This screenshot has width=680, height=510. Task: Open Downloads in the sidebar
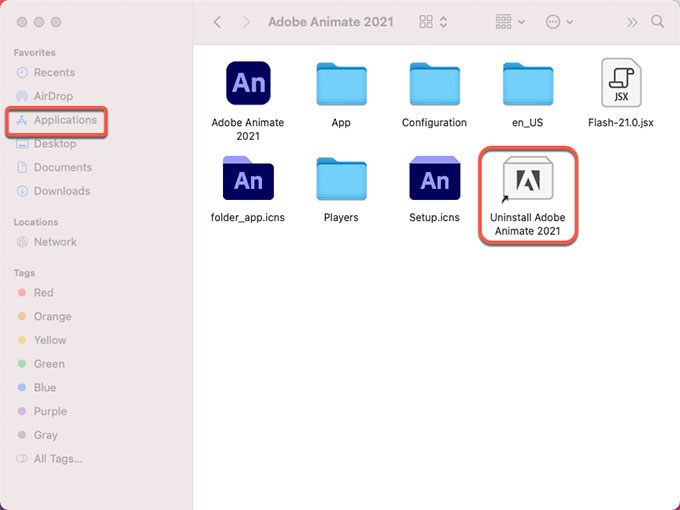53,191
